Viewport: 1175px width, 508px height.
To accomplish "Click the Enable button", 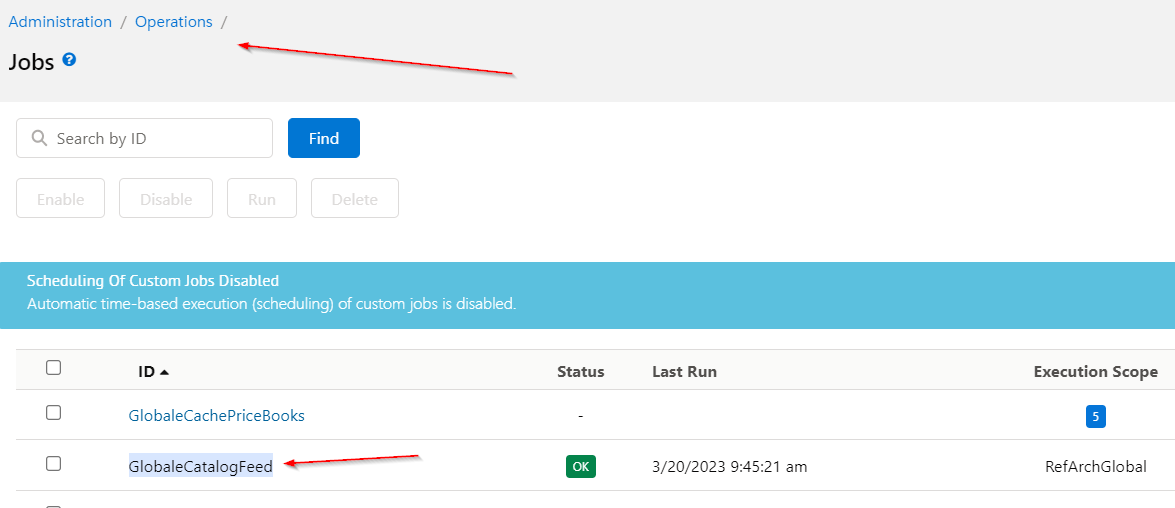I will tap(60, 199).
